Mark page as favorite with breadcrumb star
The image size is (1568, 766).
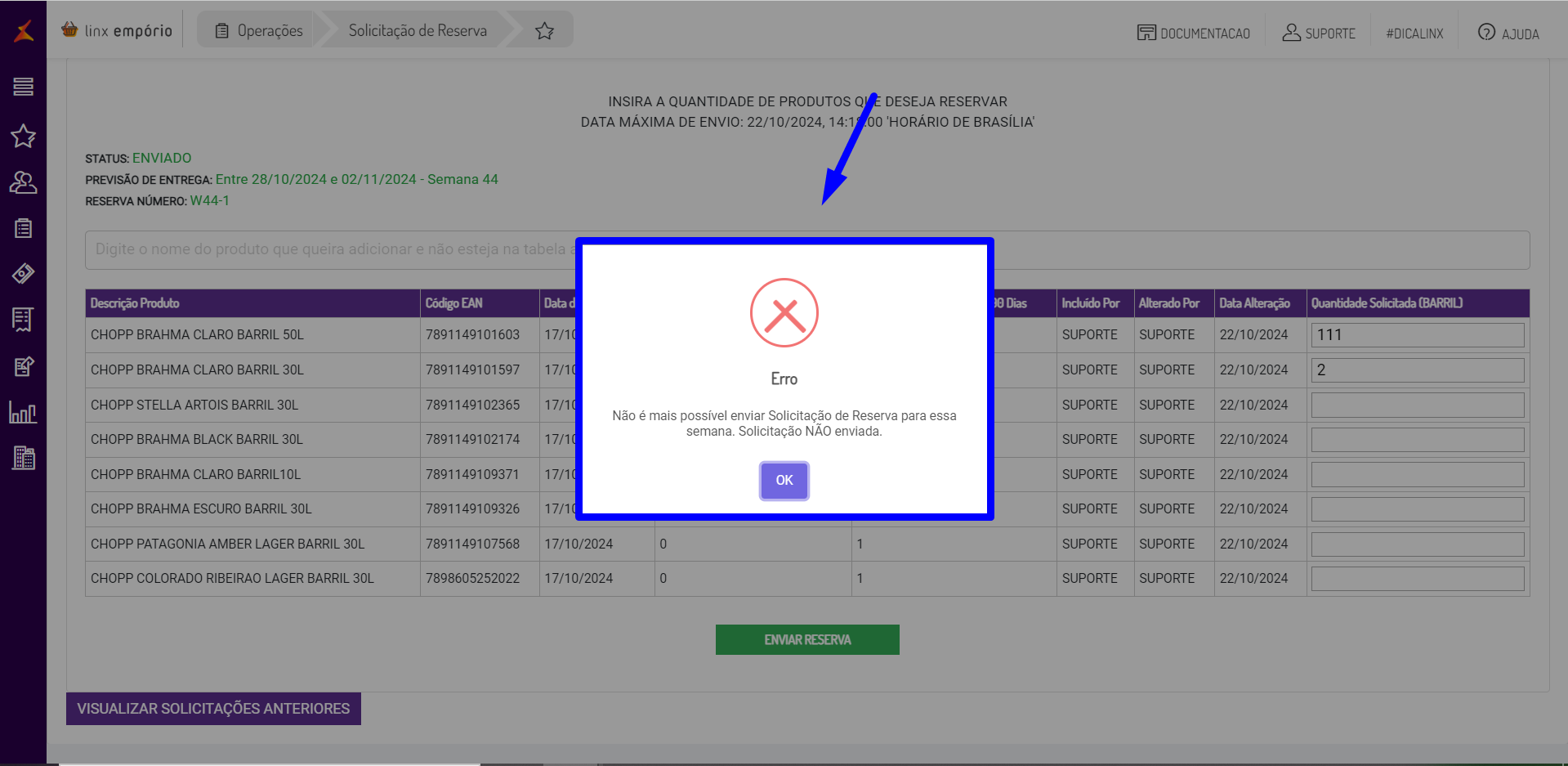click(x=545, y=31)
